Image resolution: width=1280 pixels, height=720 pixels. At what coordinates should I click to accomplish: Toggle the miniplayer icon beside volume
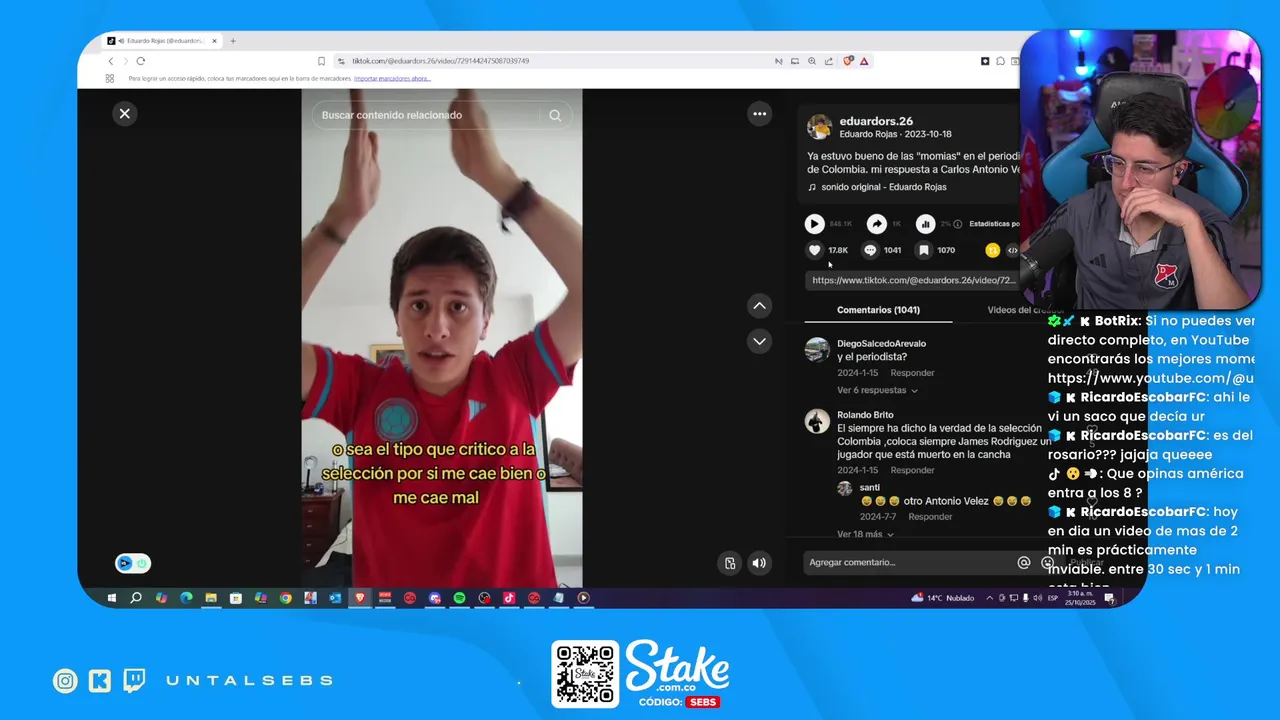pos(730,563)
